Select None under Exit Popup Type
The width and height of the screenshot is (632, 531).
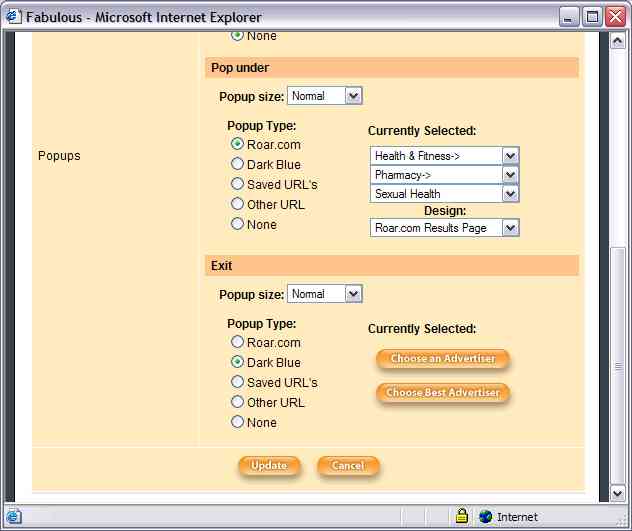237,422
